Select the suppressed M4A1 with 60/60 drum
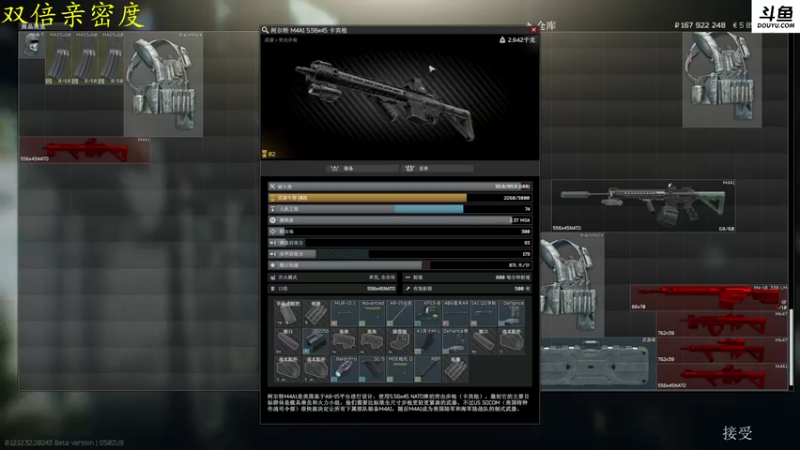The image size is (800, 450). [643, 206]
